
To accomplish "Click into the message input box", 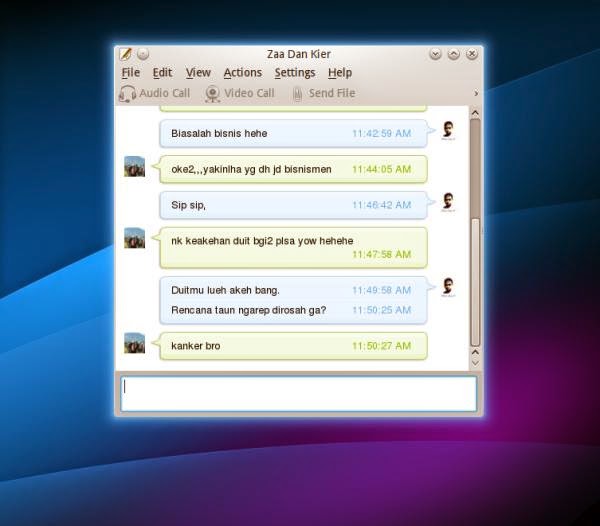I will click(298, 394).
